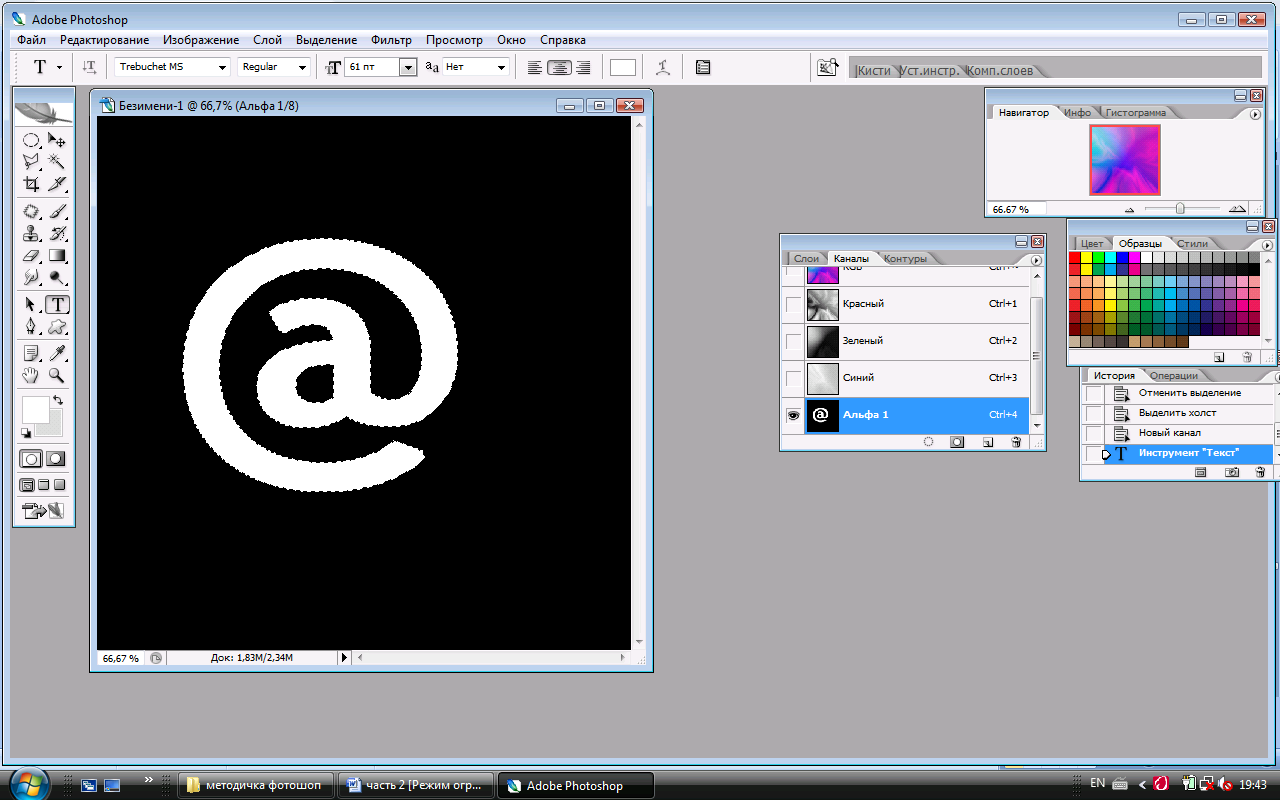The width and height of the screenshot is (1280, 800).
Task: Select the Notes tool
Action: click(x=31, y=354)
